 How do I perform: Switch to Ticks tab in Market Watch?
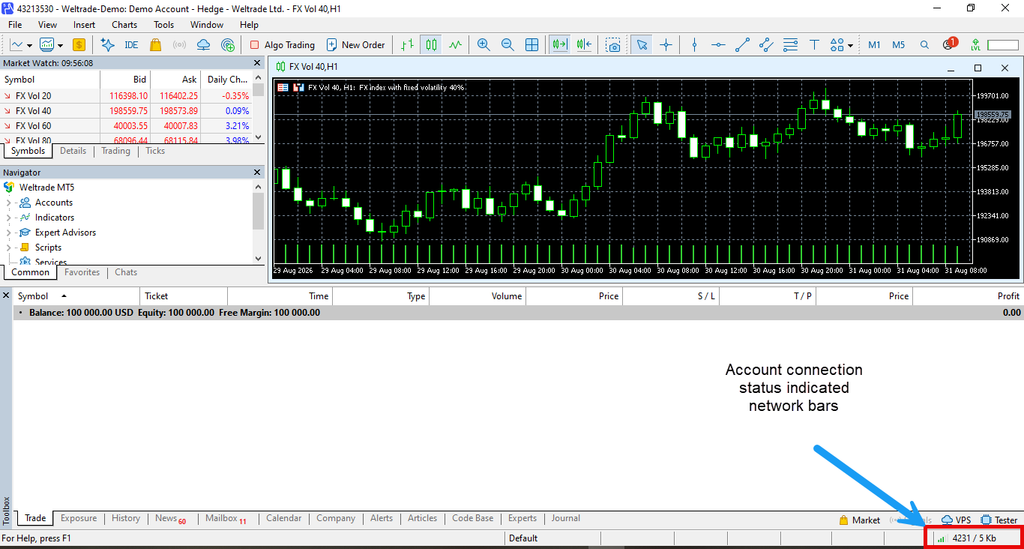point(155,151)
